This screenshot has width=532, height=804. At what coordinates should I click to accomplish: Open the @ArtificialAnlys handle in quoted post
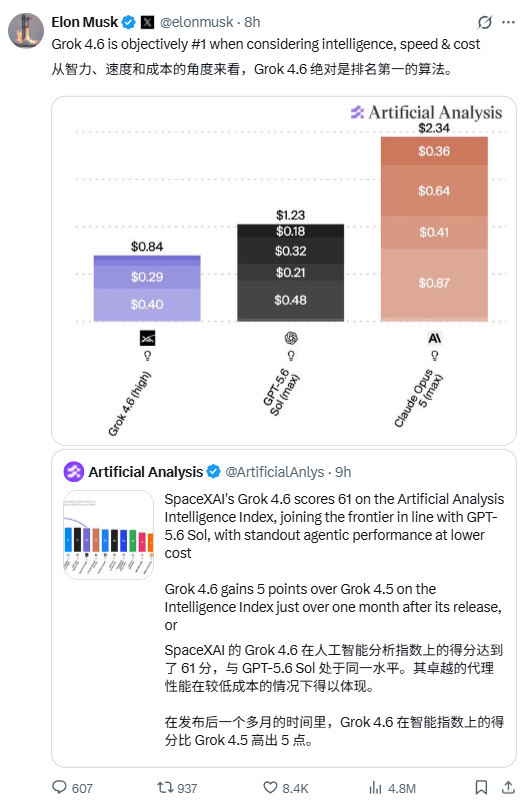click(x=275, y=472)
